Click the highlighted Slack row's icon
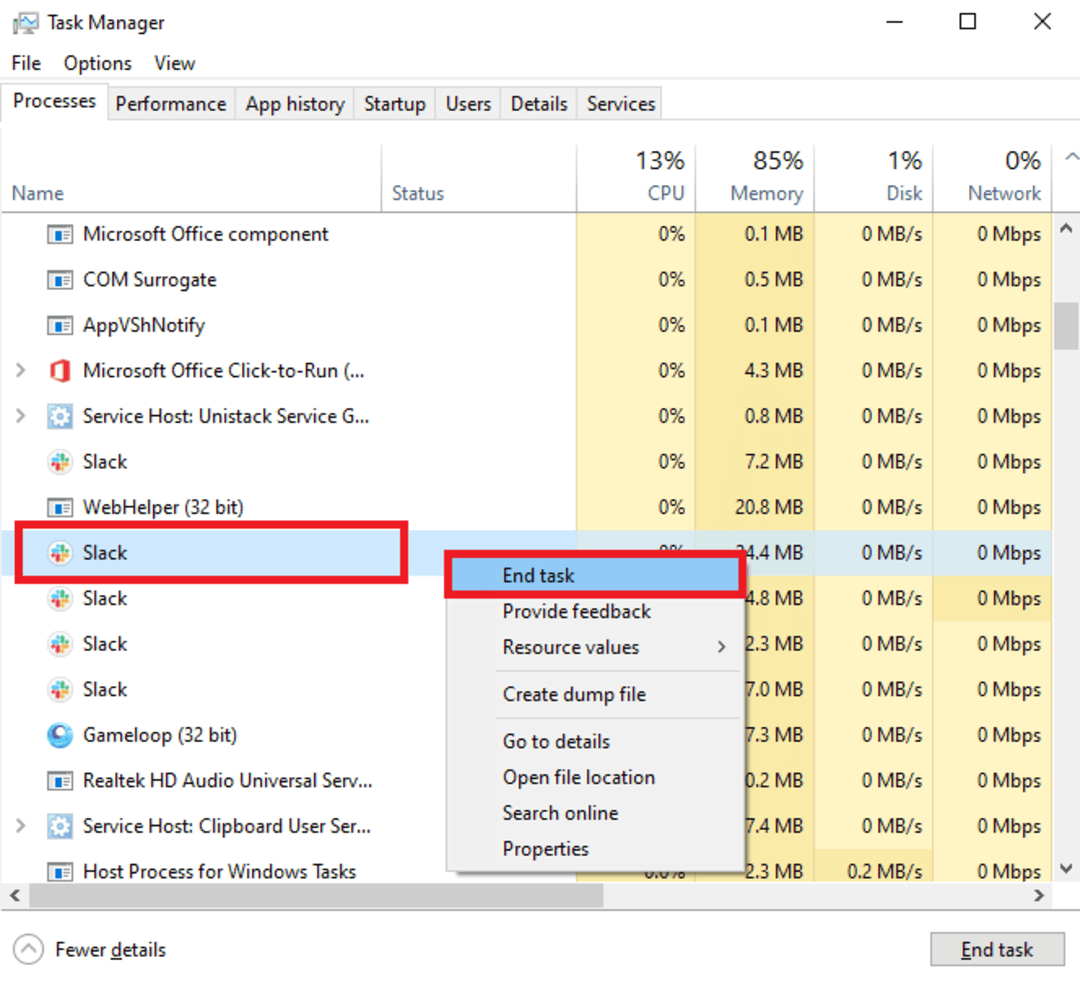 pyautogui.click(x=60, y=553)
